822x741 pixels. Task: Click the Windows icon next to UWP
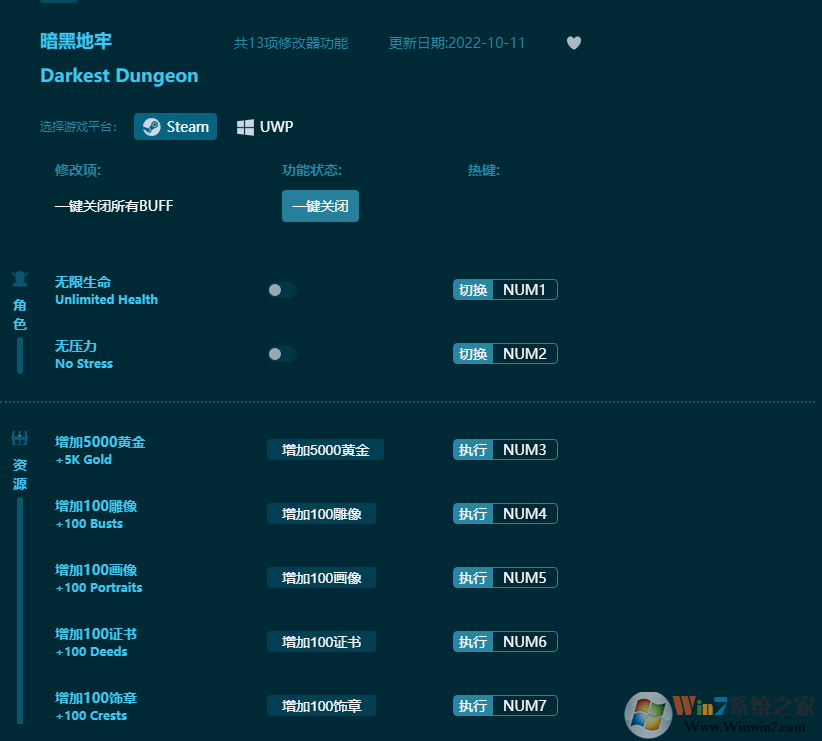point(245,126)
